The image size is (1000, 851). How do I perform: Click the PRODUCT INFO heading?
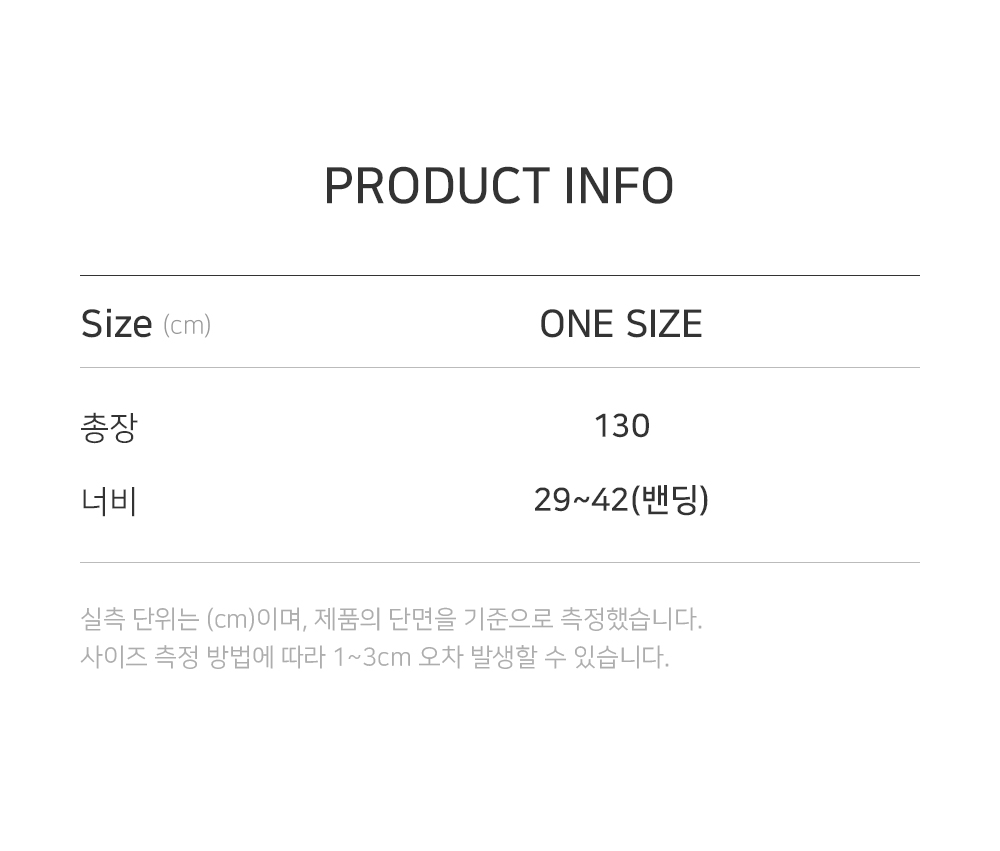[498, 187]
